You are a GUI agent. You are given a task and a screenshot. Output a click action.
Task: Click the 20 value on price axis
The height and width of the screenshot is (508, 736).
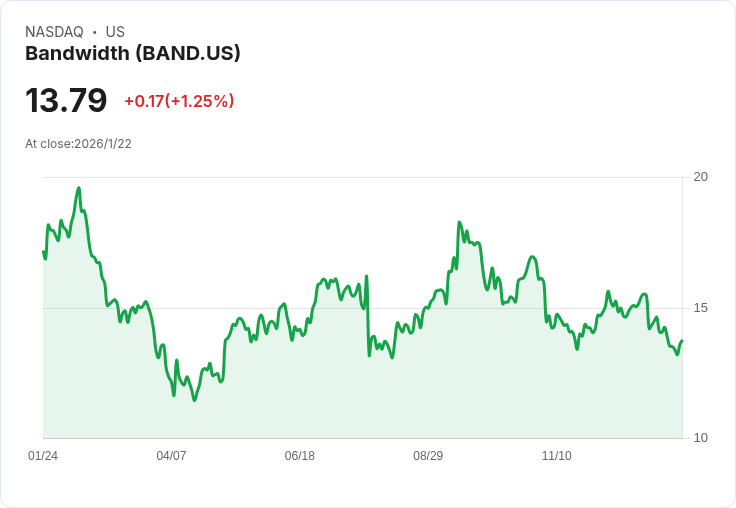click(x=701, y=177)
